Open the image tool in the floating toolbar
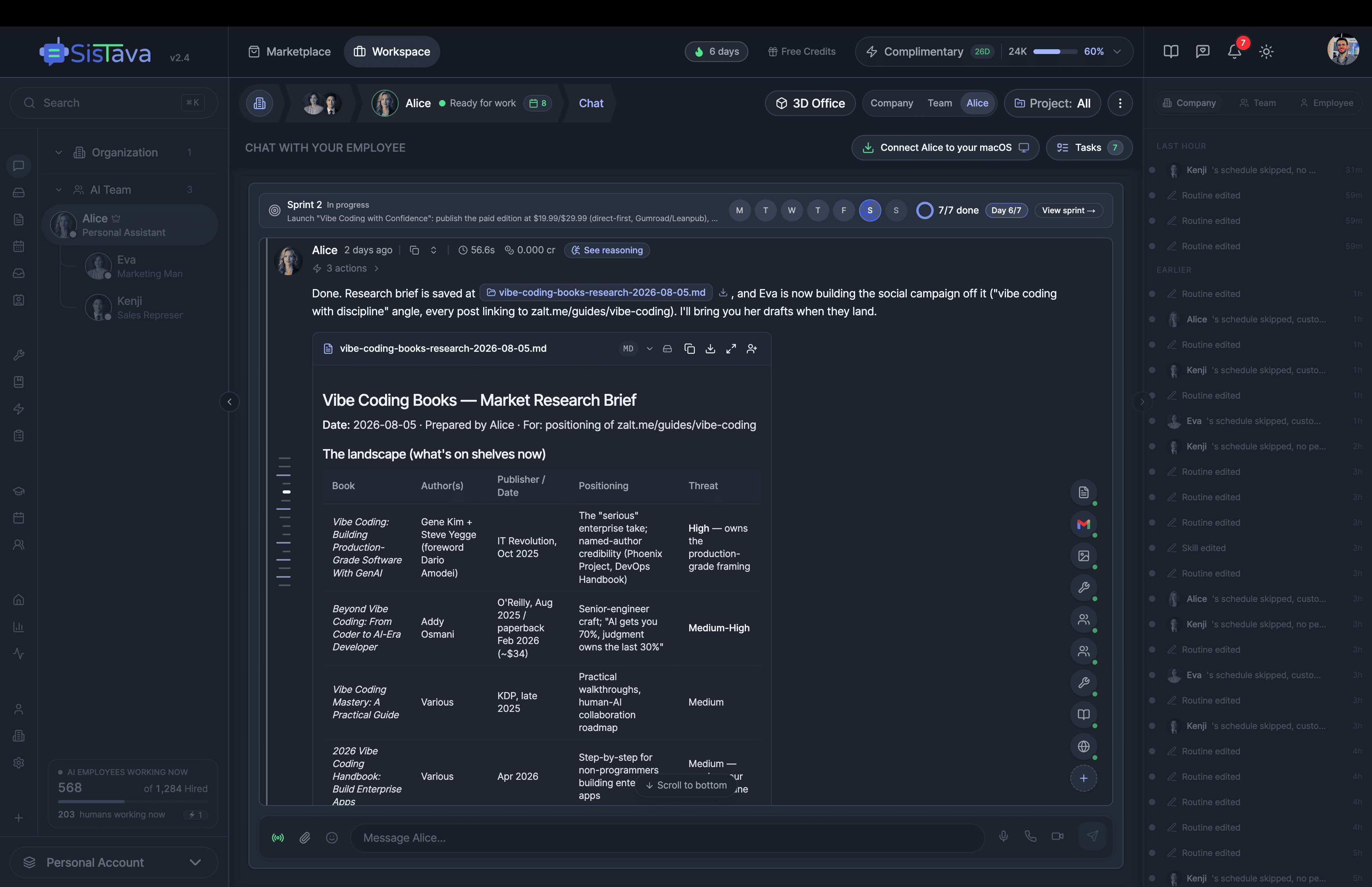Image resolution: width=1372 pixels, height=887 pixels. pos(1083,556)
